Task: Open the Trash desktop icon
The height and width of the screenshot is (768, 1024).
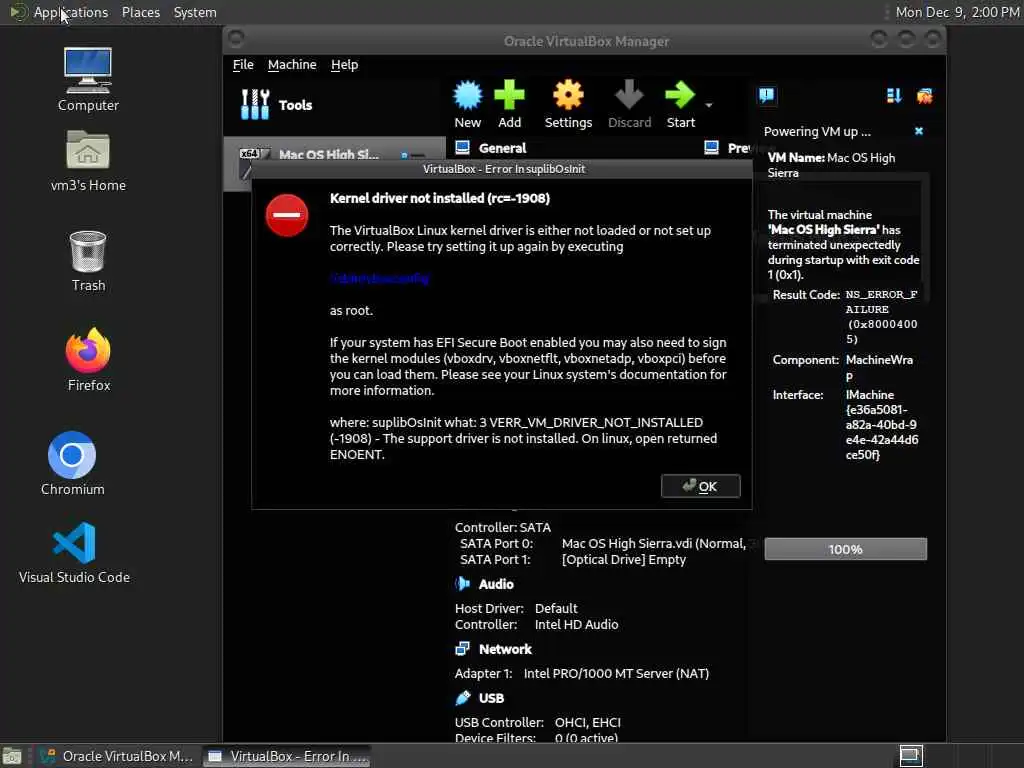Action: 88,261
